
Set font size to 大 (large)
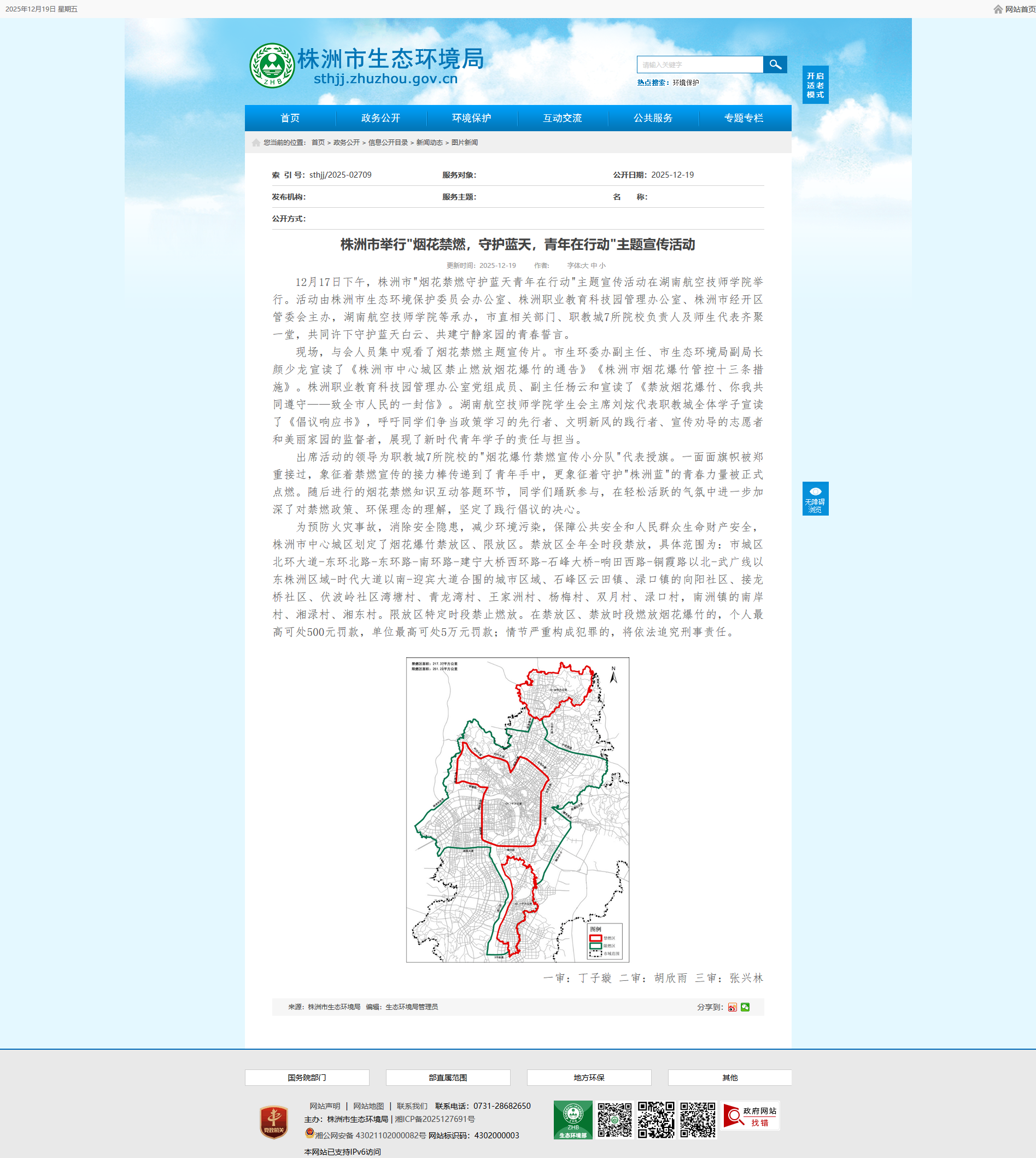[585, 265]
